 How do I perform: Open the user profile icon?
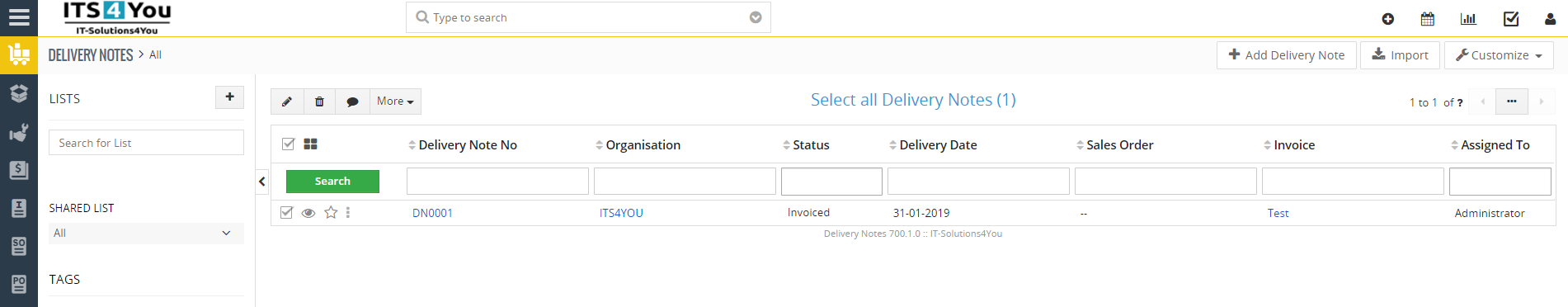click(x=1550, y=19)
